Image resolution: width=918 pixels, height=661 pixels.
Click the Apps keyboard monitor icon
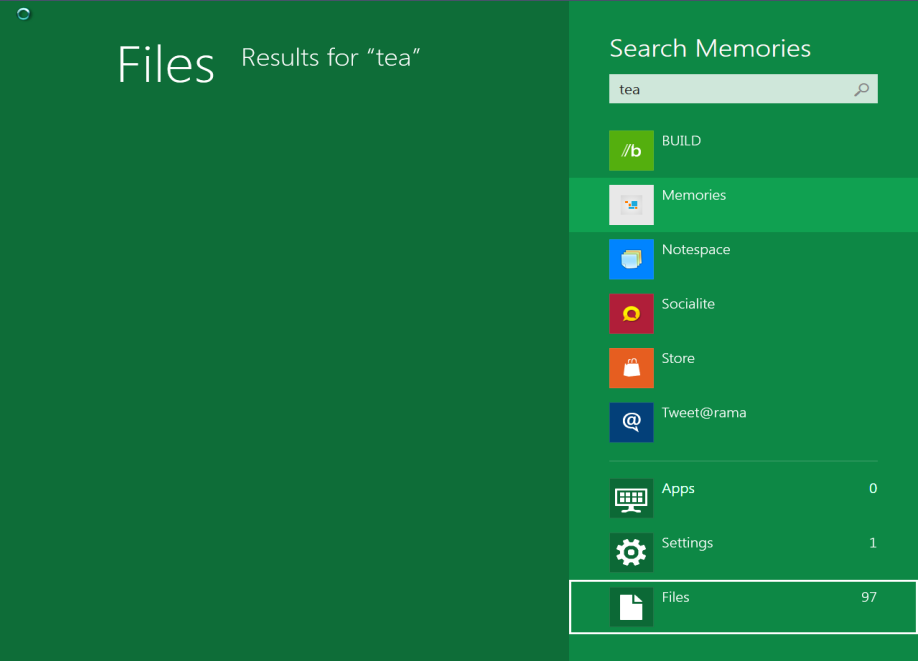tap(631, 498)
